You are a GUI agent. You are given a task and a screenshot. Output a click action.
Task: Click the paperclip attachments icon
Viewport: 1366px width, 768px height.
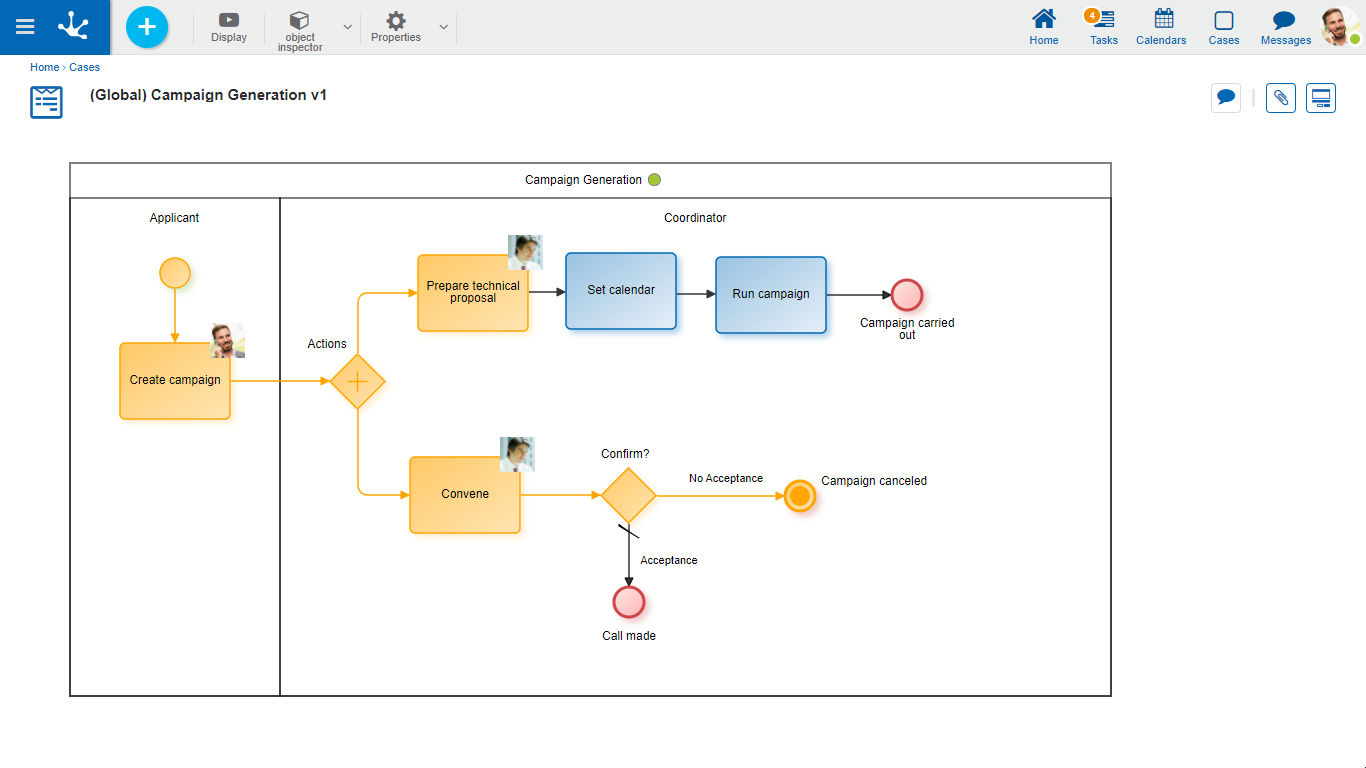click(x=1280, y=98)
